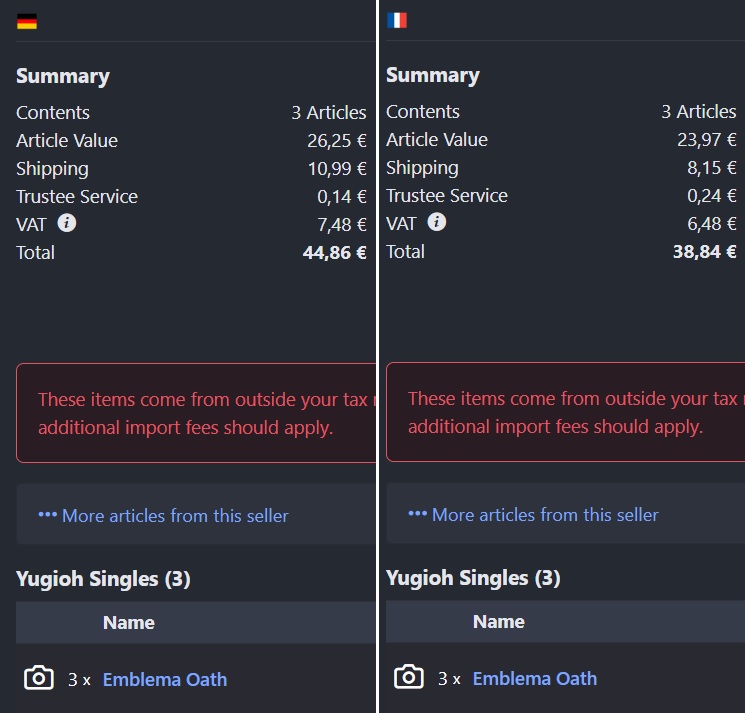Select the 38,84 € total amount
745x713 pixels.
[x=704, y=251]
